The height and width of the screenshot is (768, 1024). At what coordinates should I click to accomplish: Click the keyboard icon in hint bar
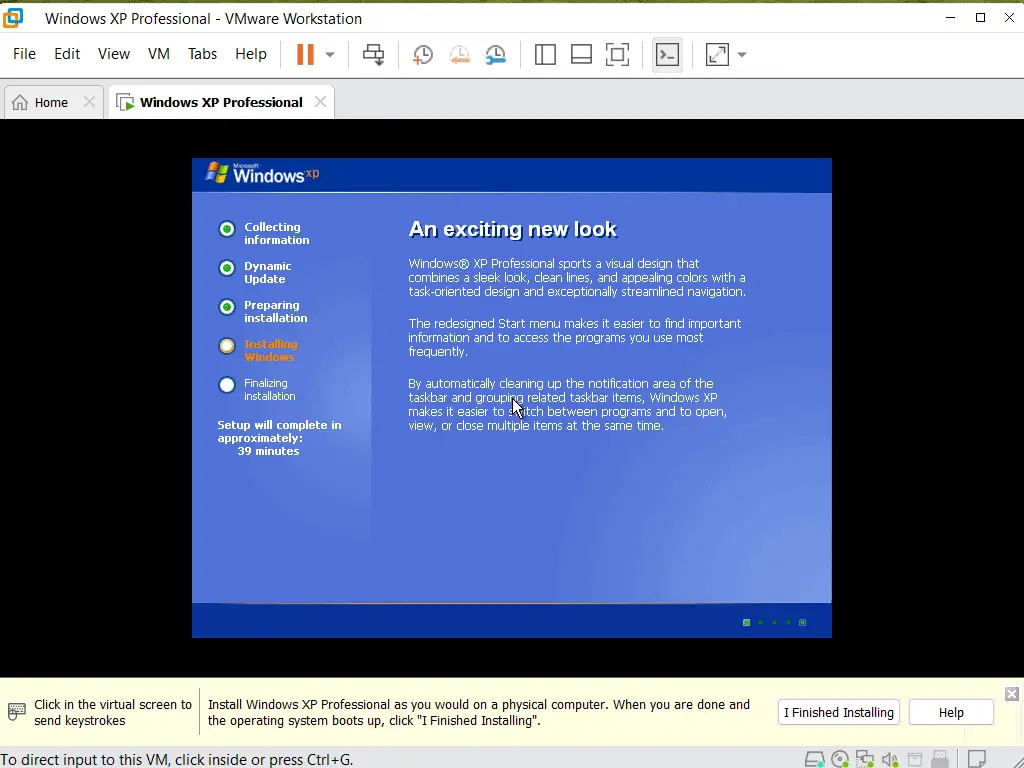point(16,712)
